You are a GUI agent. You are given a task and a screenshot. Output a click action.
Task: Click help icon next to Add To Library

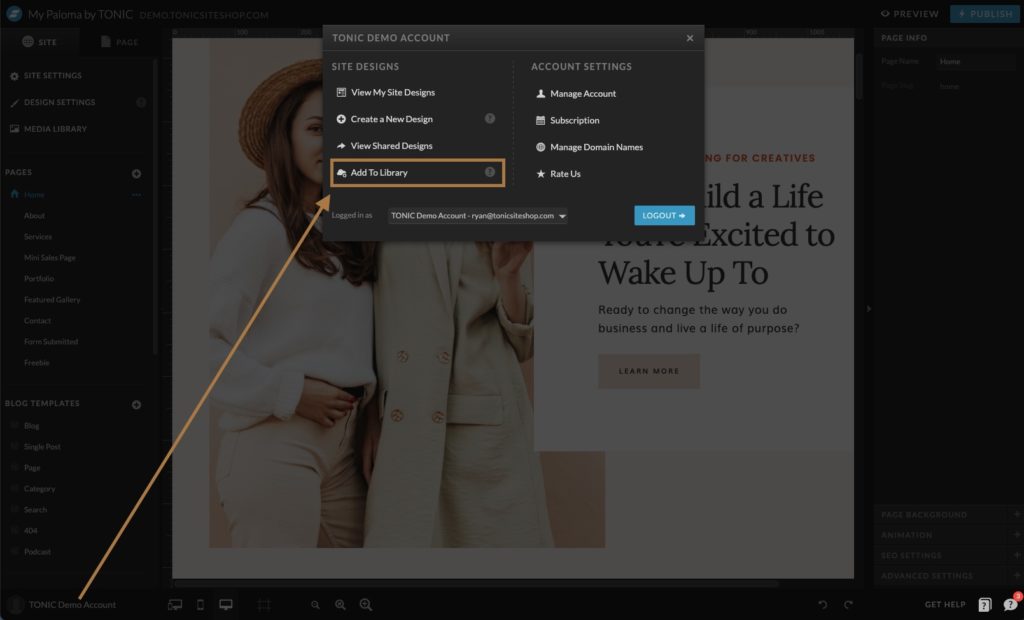coord(490,172)
